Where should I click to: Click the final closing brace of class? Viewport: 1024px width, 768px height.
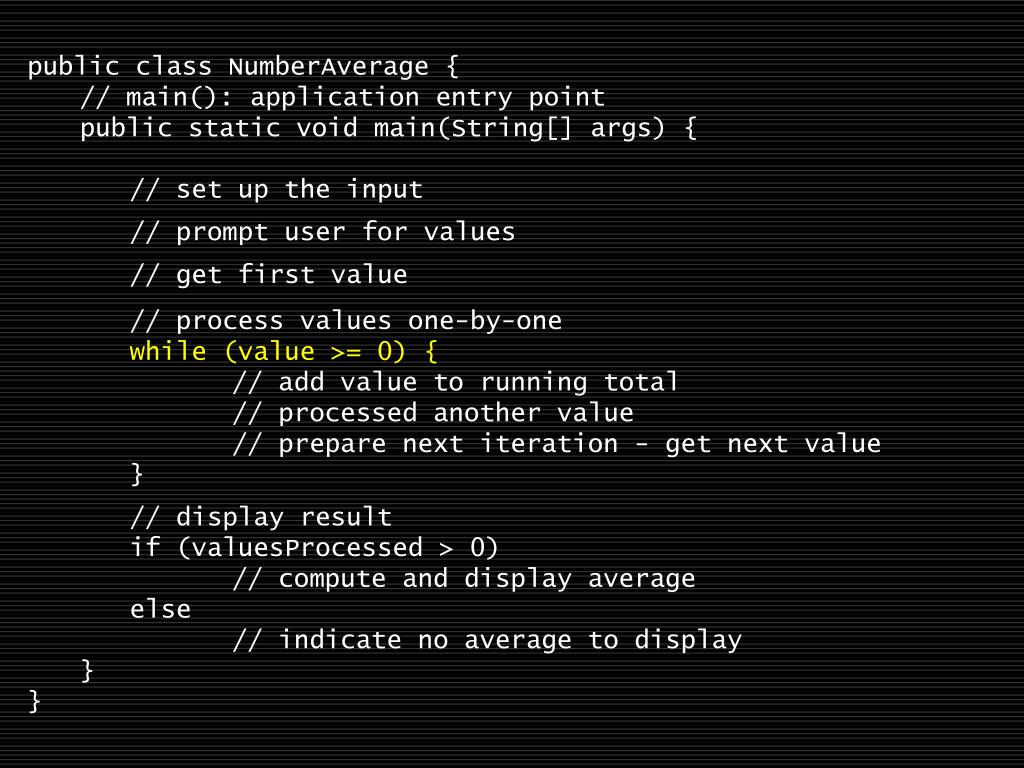[x=35, y=701]
